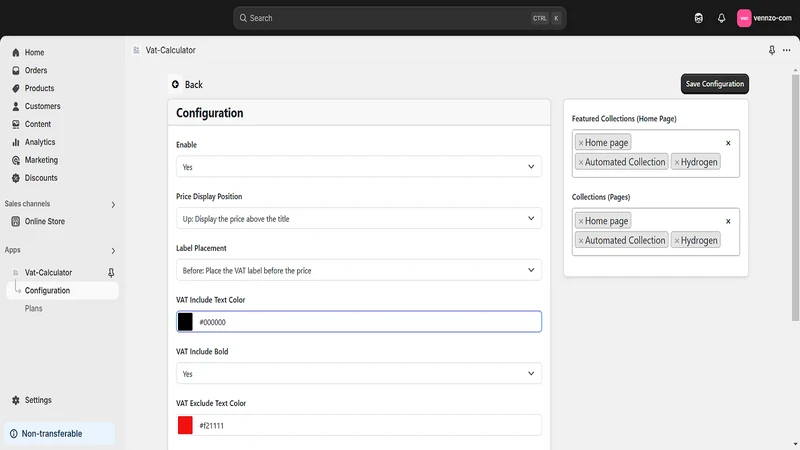Open the VAT Include Bold dropdown

pyautogui.click(x=359, y=373)
